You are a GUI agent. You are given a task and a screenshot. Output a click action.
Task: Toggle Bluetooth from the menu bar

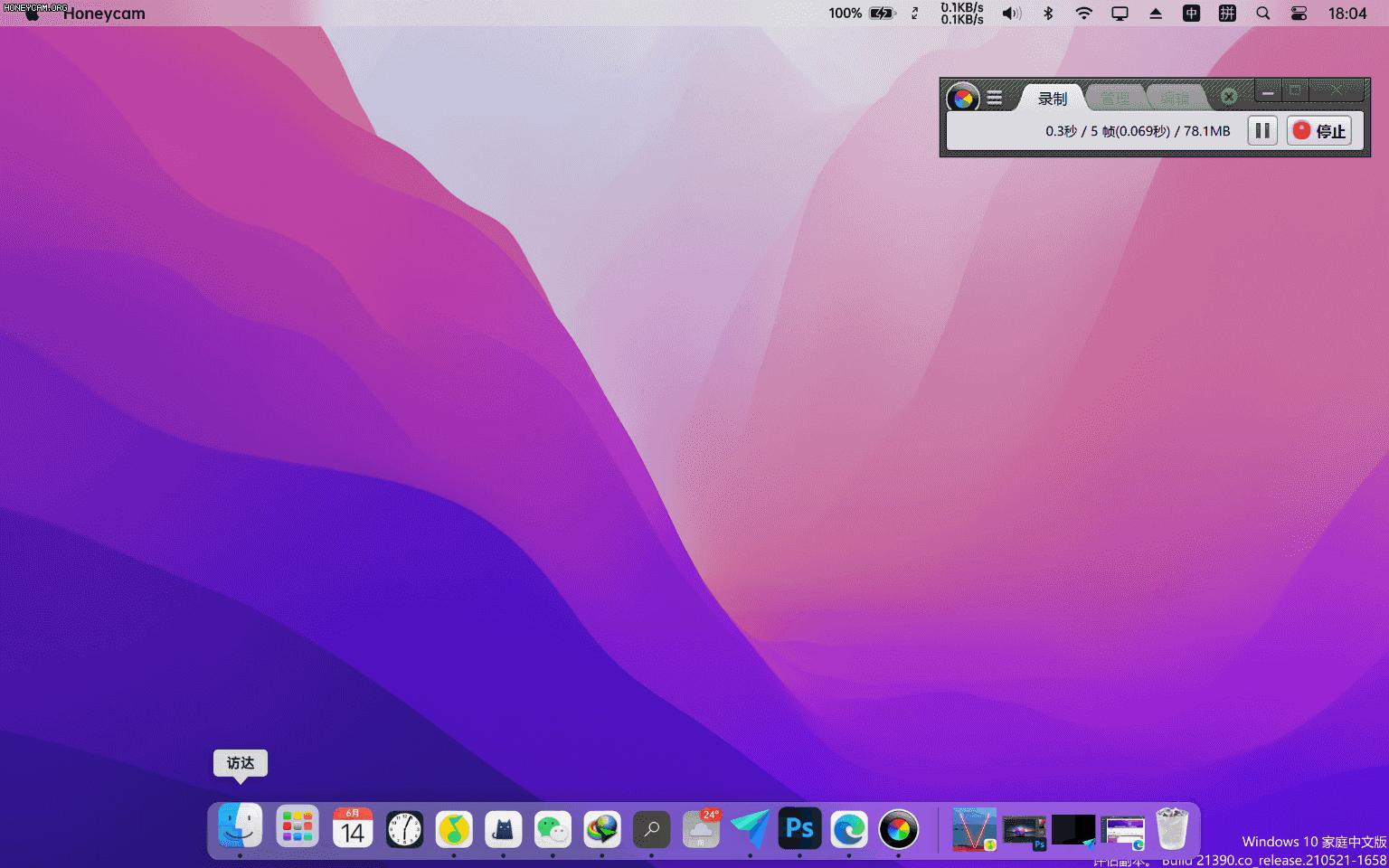[1047, 14]
